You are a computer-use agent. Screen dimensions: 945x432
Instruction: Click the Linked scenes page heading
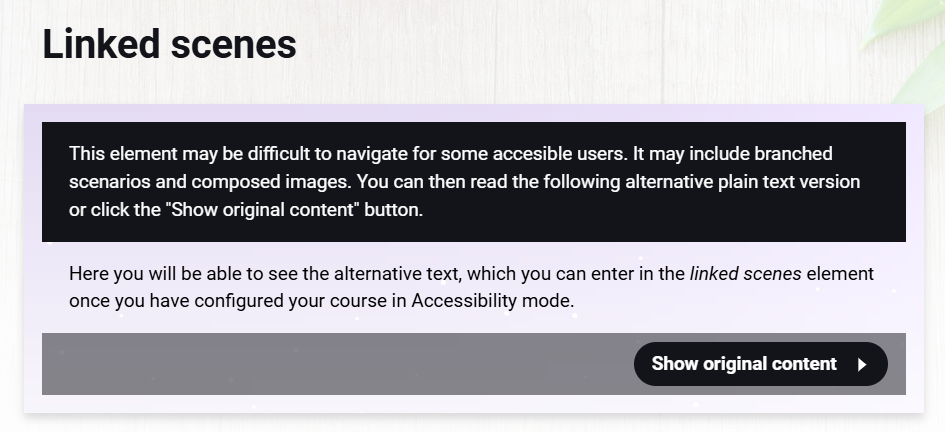coord(169,45)
